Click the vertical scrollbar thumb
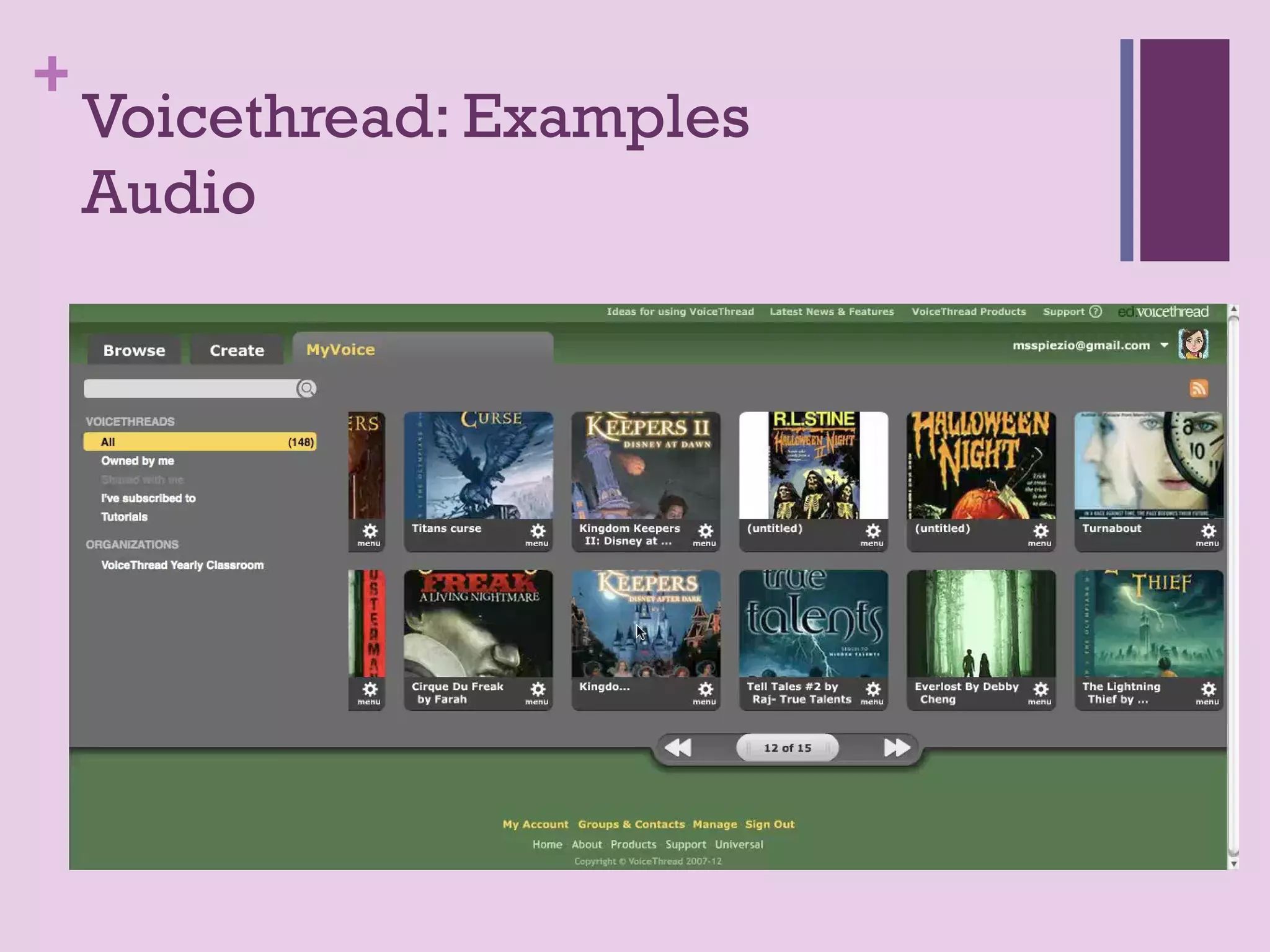This screenshot has width=1270, height=952. click(1233, 586)
